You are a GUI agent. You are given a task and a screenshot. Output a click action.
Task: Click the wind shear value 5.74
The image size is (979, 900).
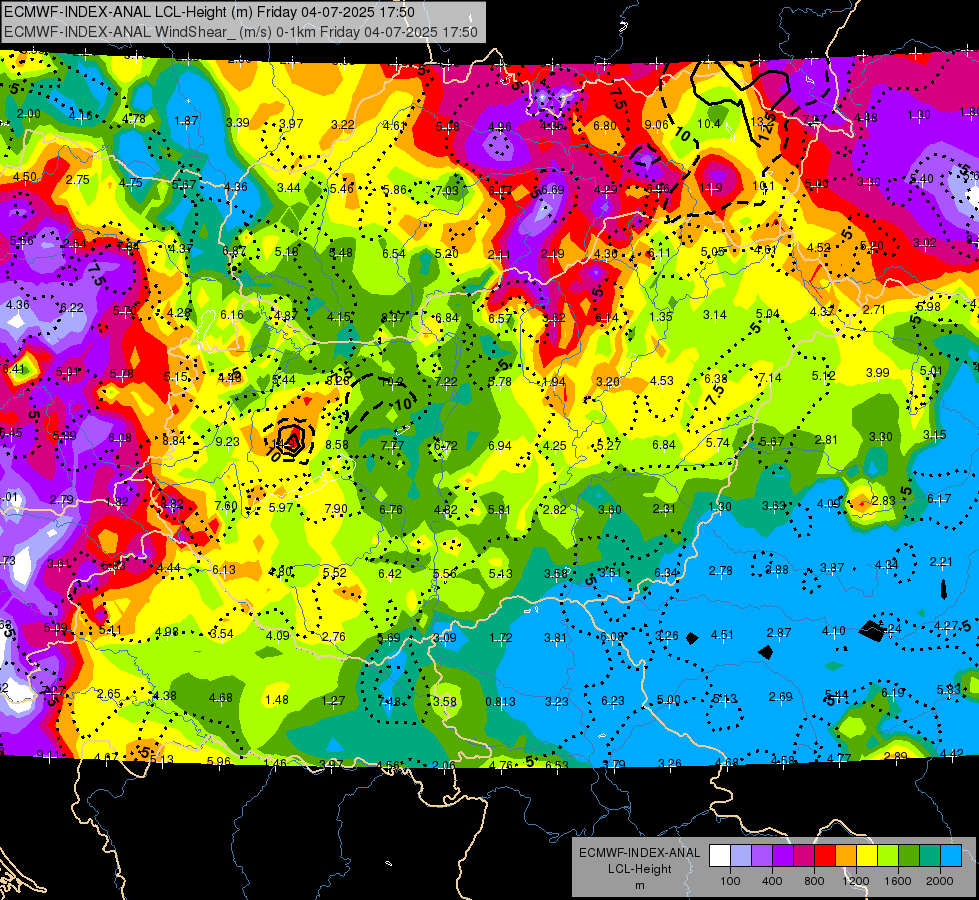coord(717,442)
